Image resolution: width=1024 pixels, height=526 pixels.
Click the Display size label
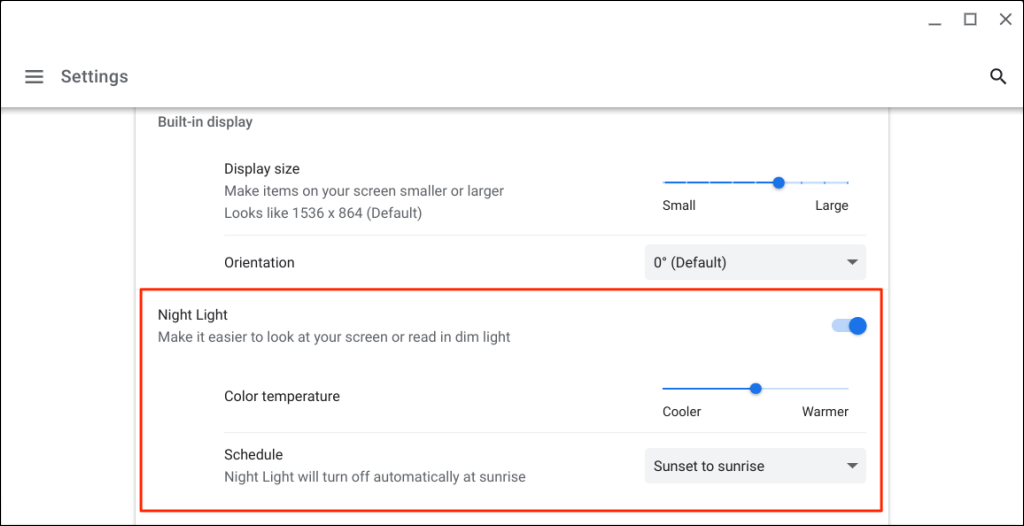[262, 169]
